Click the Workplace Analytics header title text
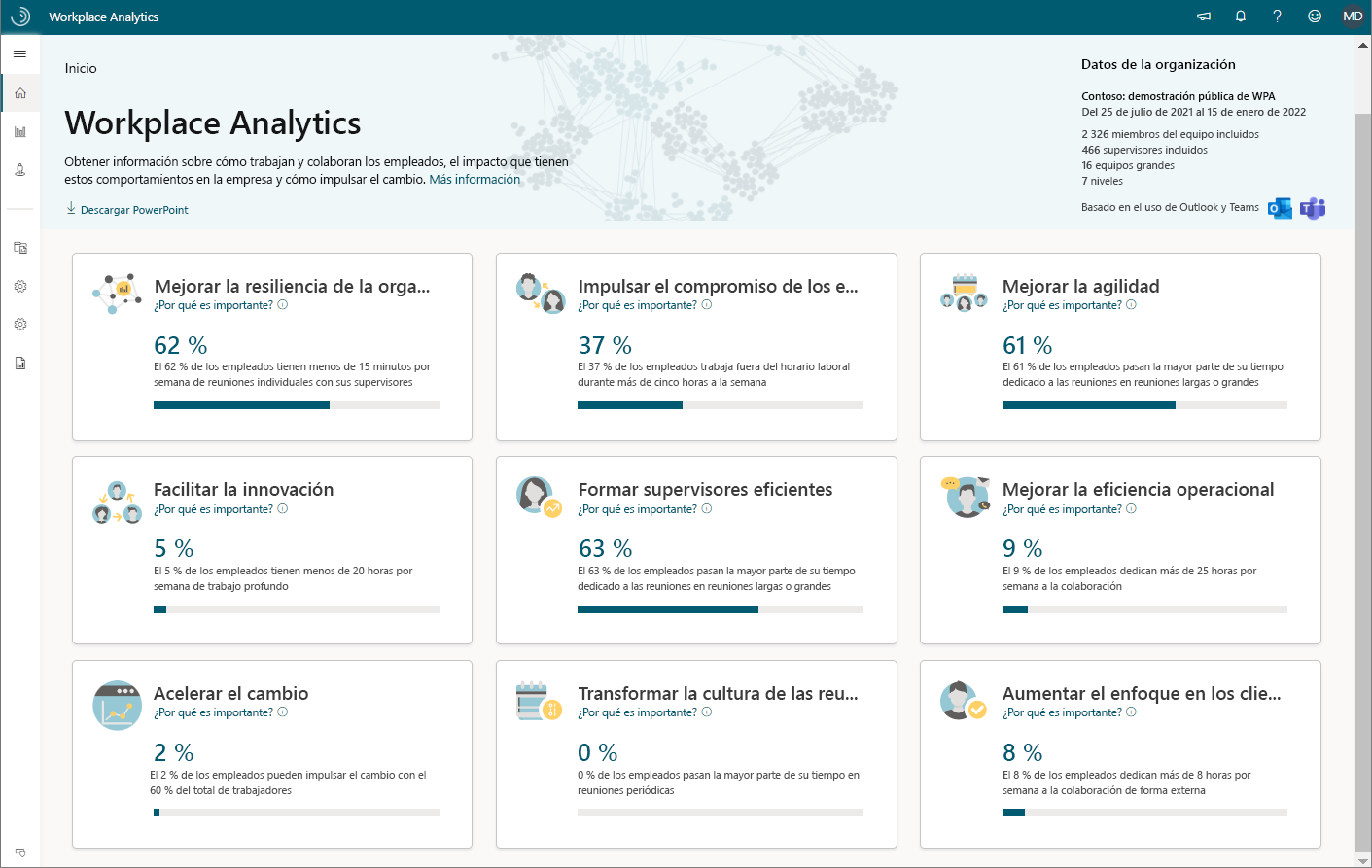The image size is (1372, 868). pos(103,17)
